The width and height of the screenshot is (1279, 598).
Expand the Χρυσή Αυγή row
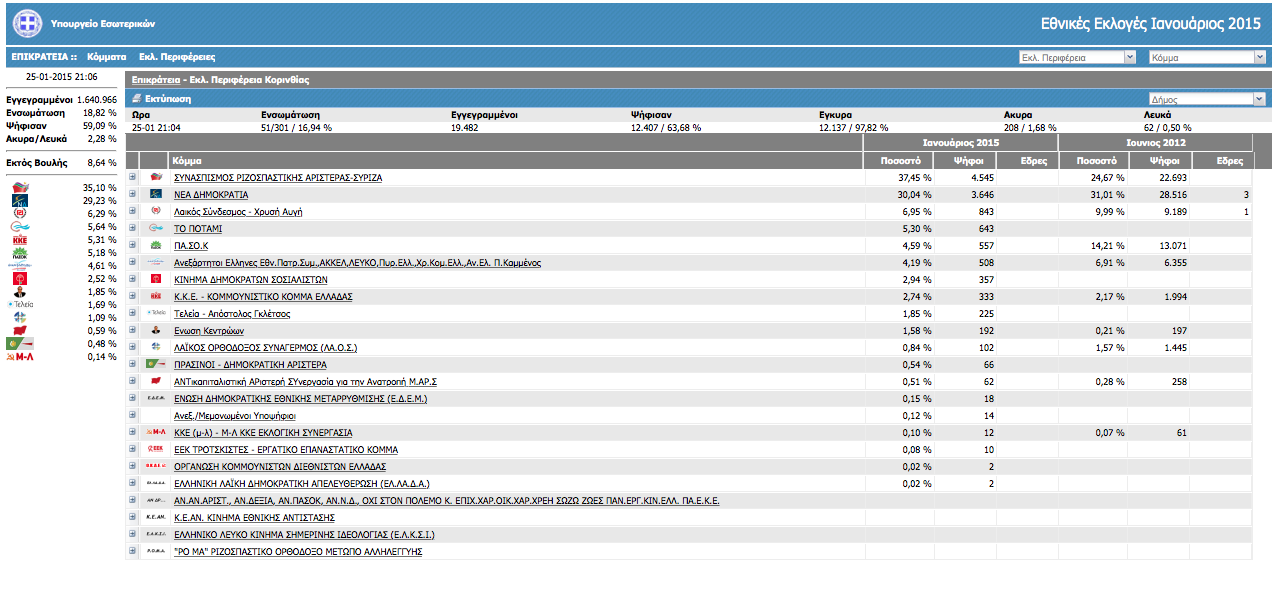click(x=132, y=212)
